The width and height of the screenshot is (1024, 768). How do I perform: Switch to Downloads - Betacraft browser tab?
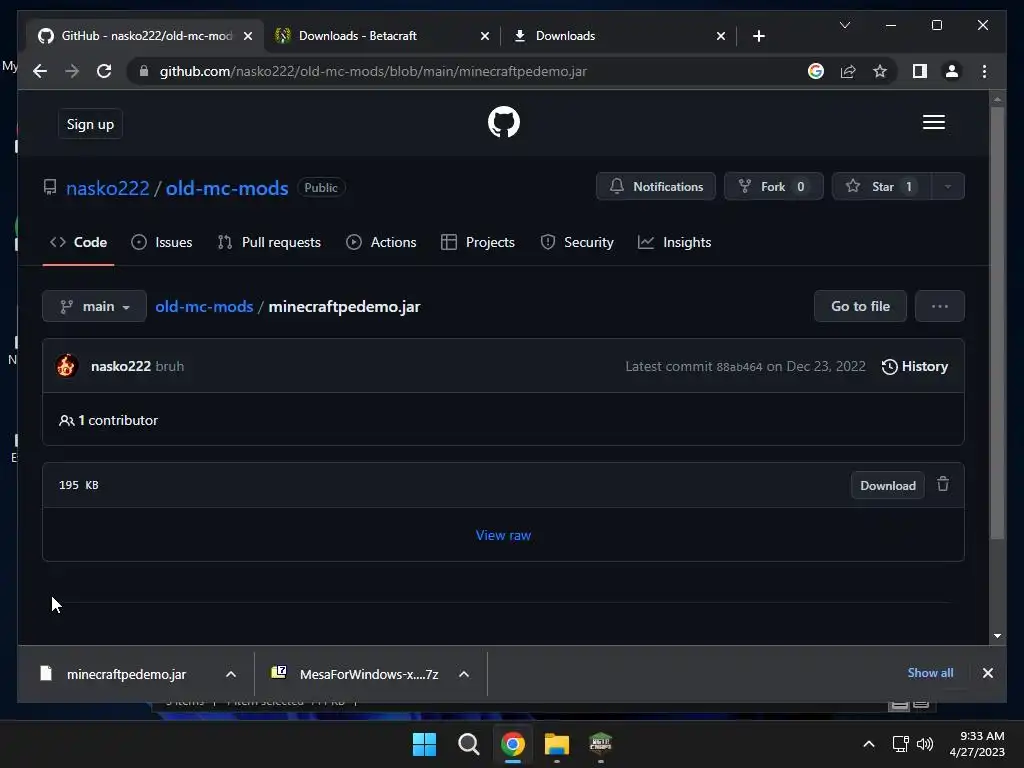(382, 36)
